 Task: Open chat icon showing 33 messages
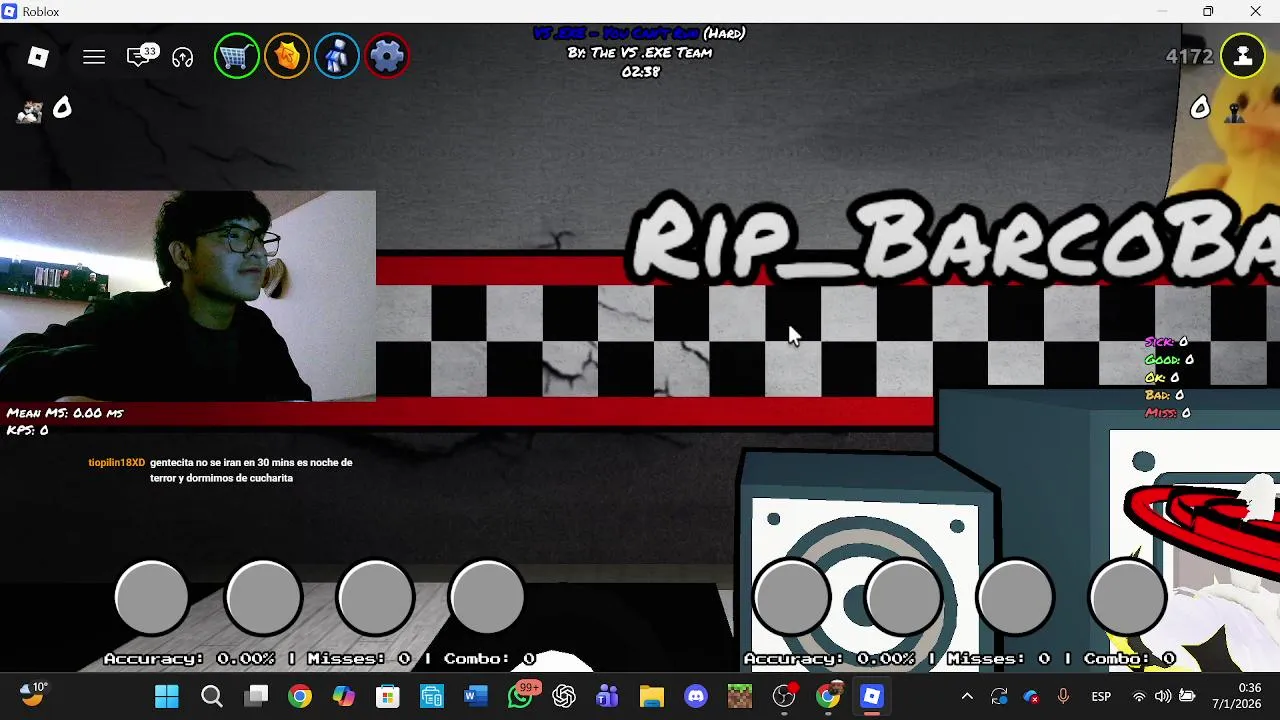(141, 56)
